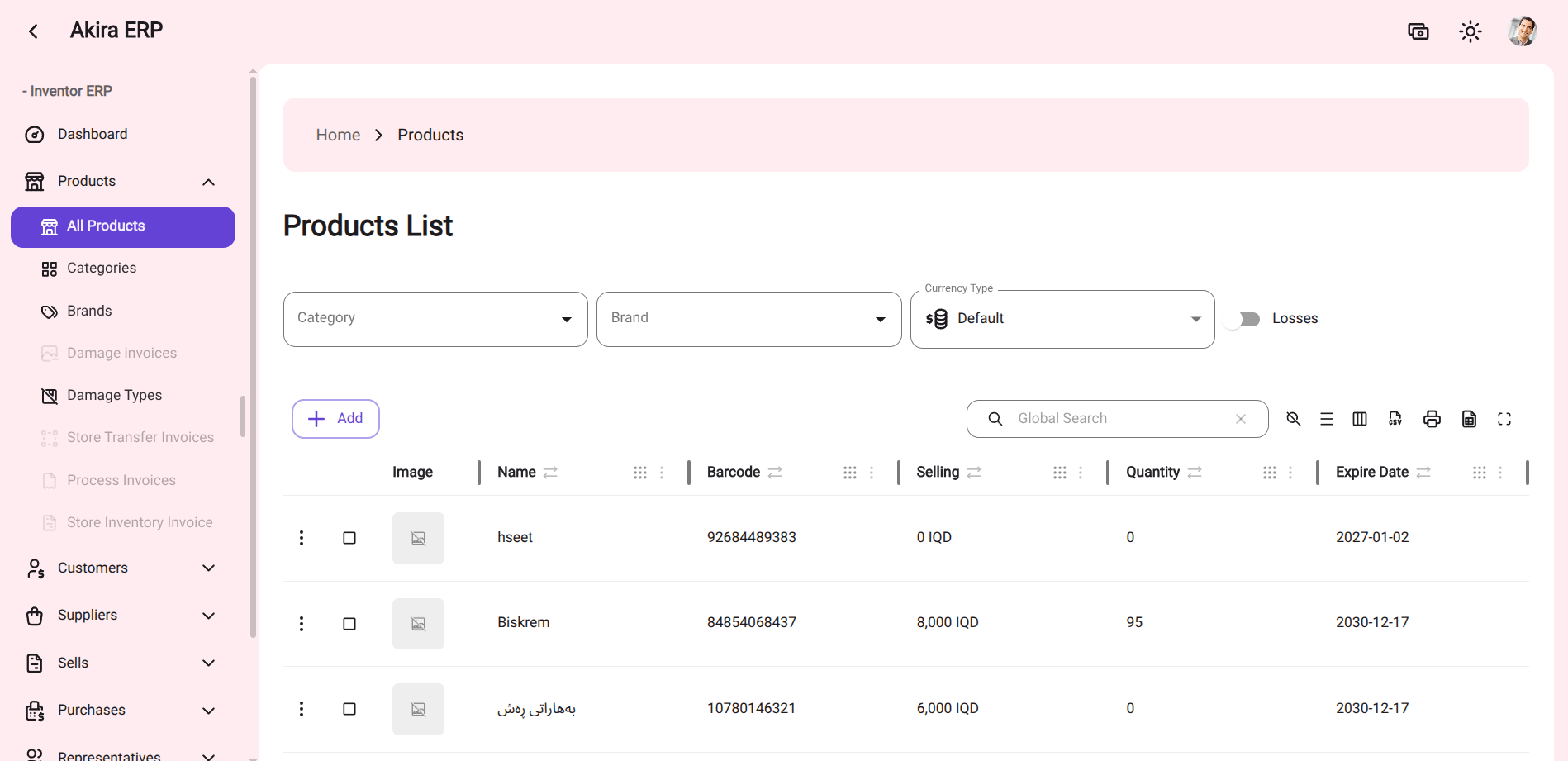This screenshot has height=761, width=1568.
Task: Open Selling column actions menu dots
Action: click(1081, 473)
